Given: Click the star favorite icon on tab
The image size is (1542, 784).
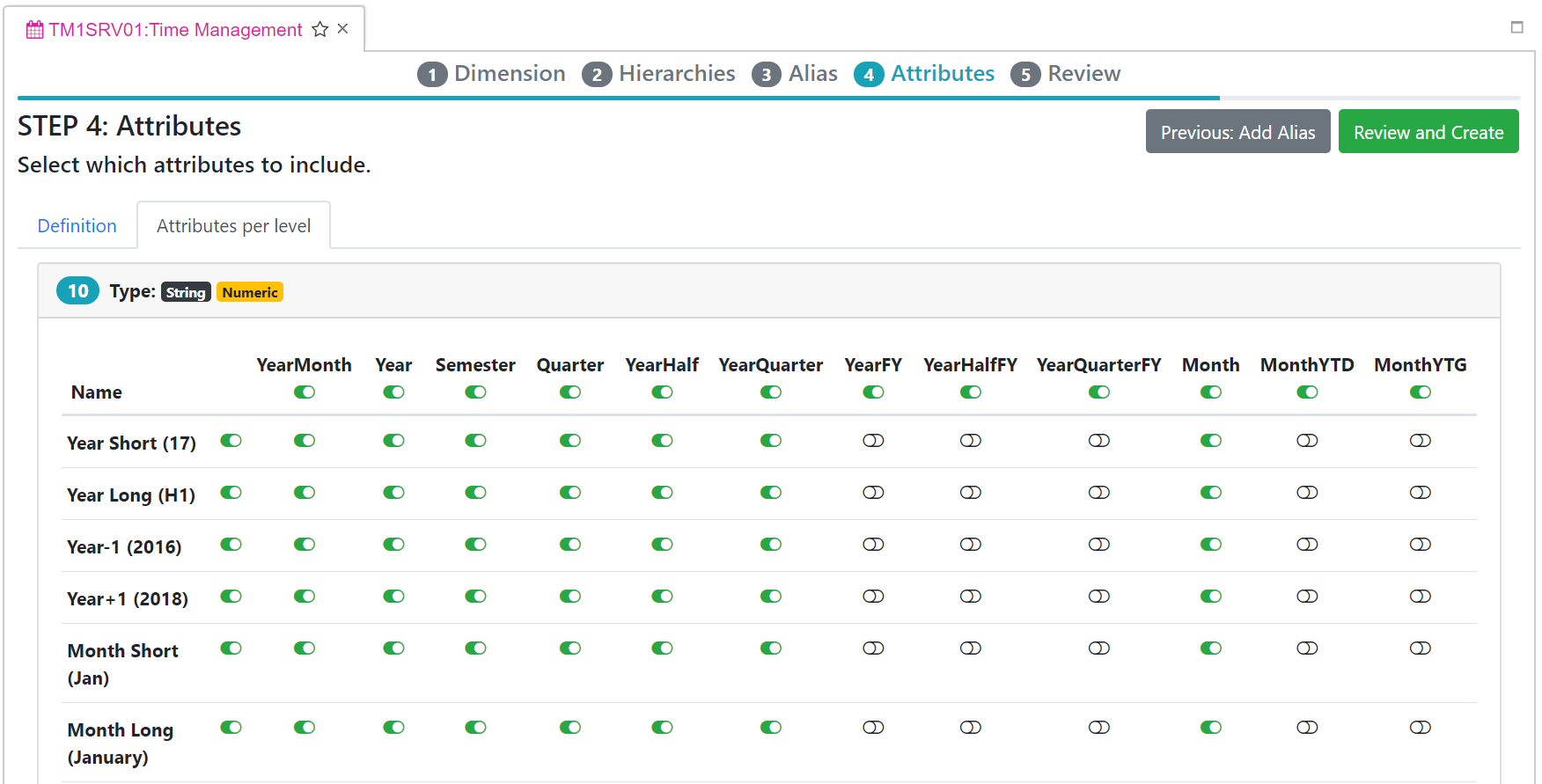Looking at the screenshot, I should (320, 30).
